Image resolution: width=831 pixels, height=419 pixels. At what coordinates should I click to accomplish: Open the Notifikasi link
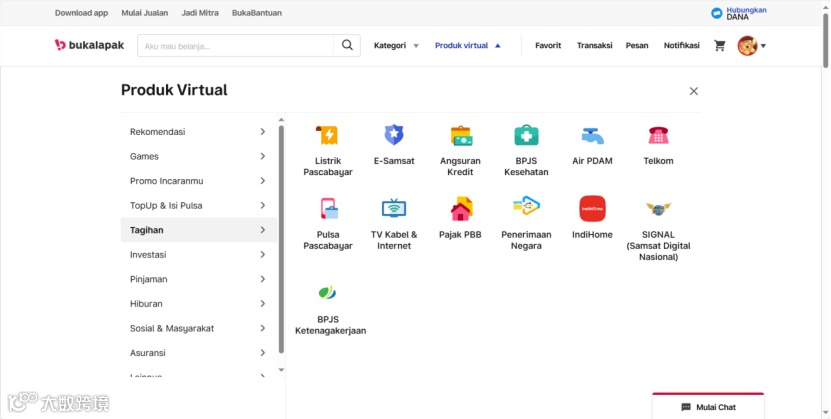pyautogui.click(x=682, y=46)
